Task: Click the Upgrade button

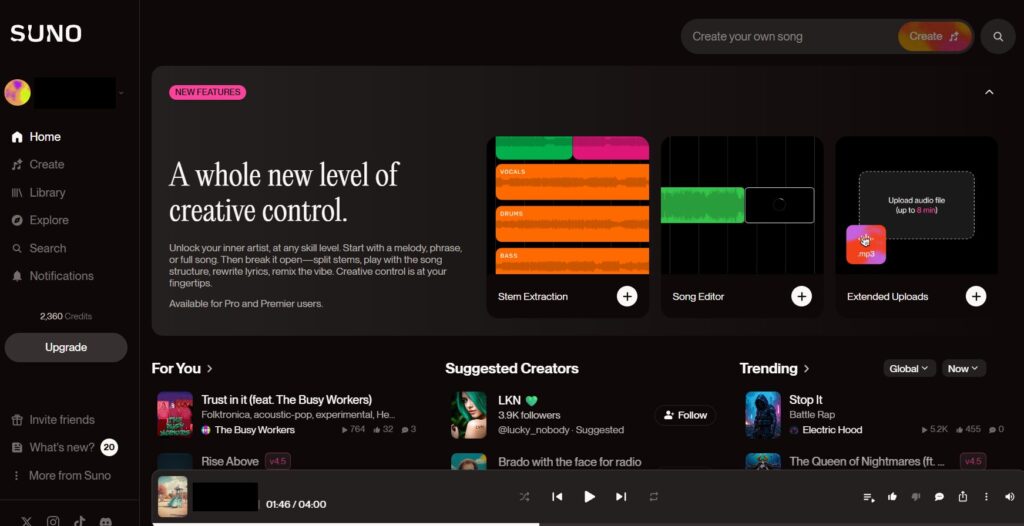Action: coord(66,348)
